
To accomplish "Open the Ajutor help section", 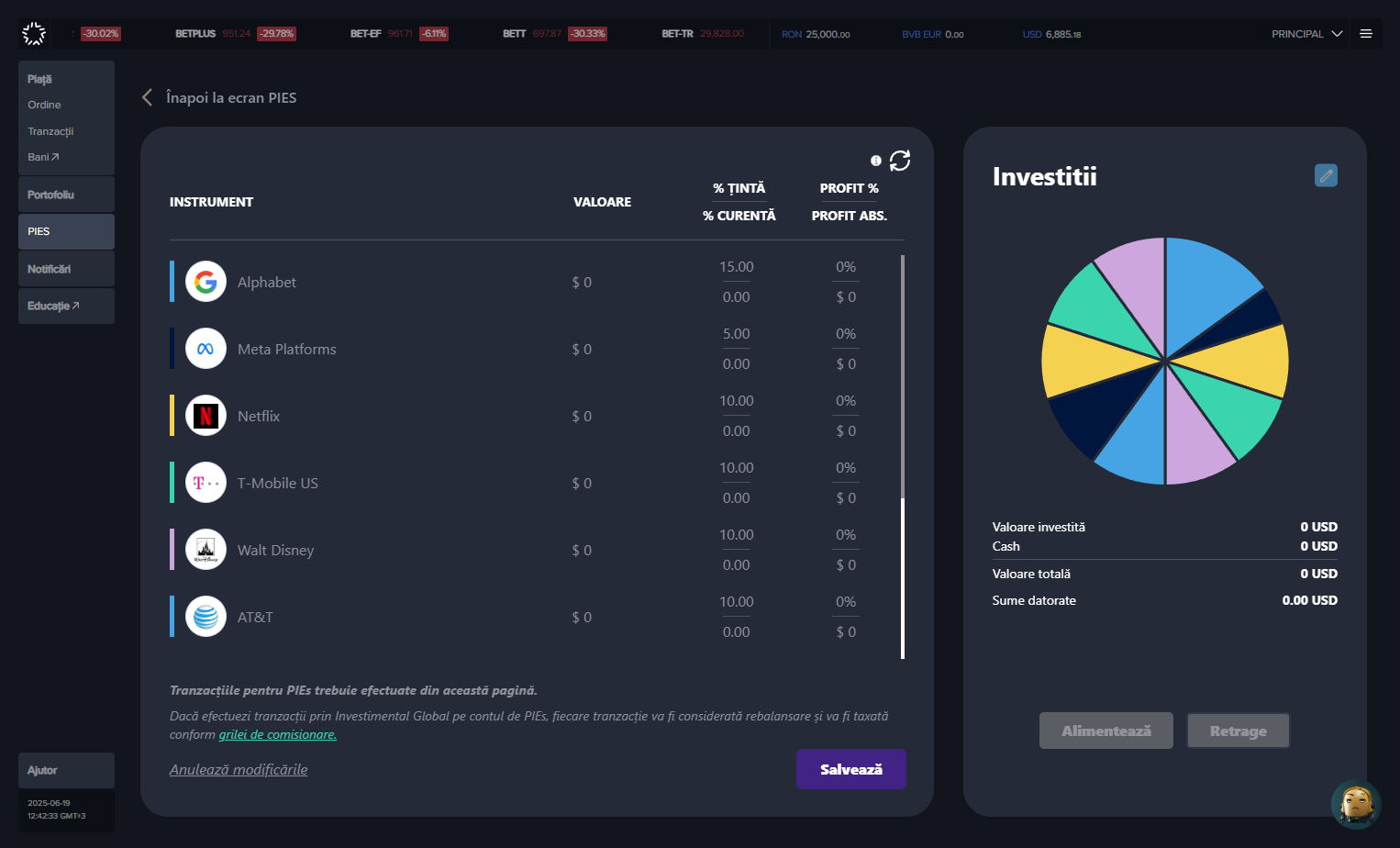I will (x=66, y=770).
